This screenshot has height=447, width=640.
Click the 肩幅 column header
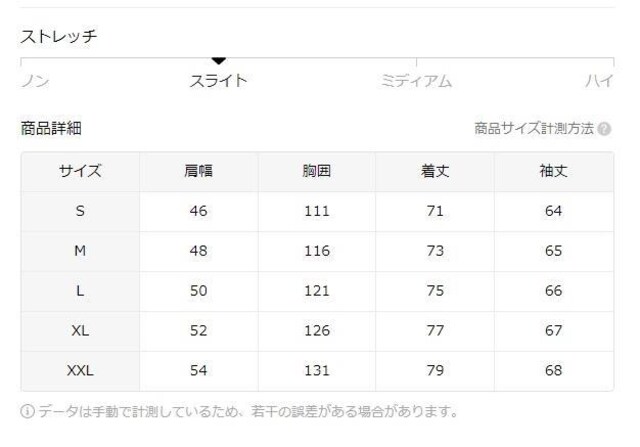(198, 171)
